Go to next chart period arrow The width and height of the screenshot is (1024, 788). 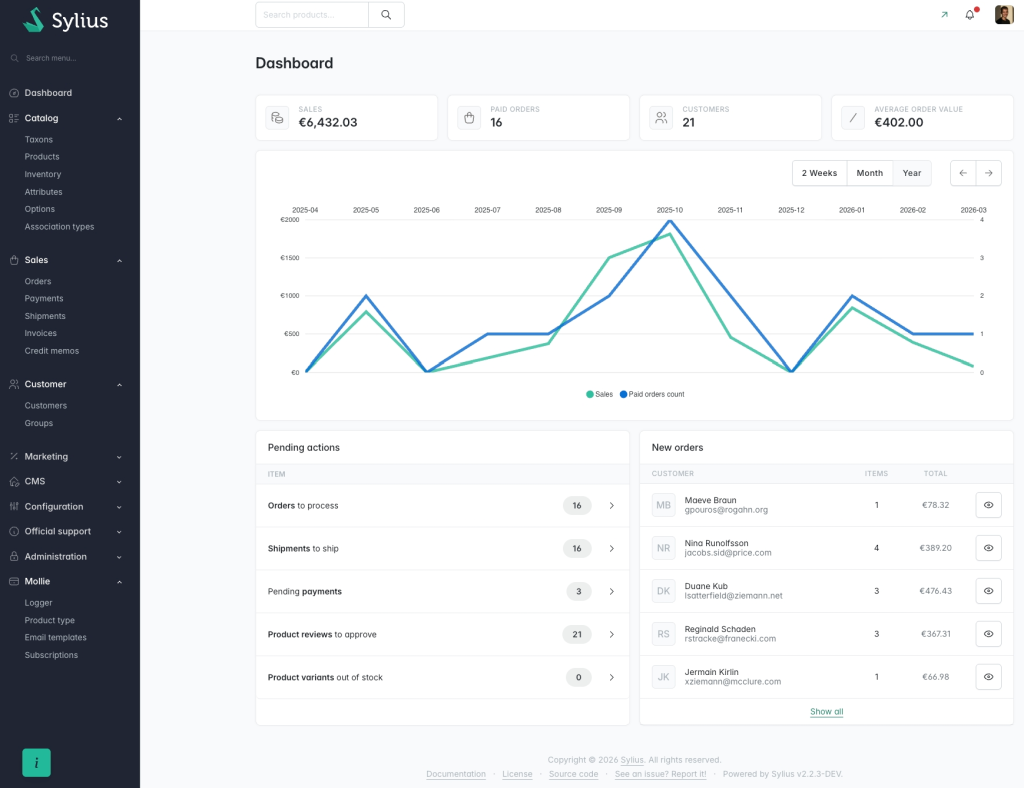tap(988, 173)
